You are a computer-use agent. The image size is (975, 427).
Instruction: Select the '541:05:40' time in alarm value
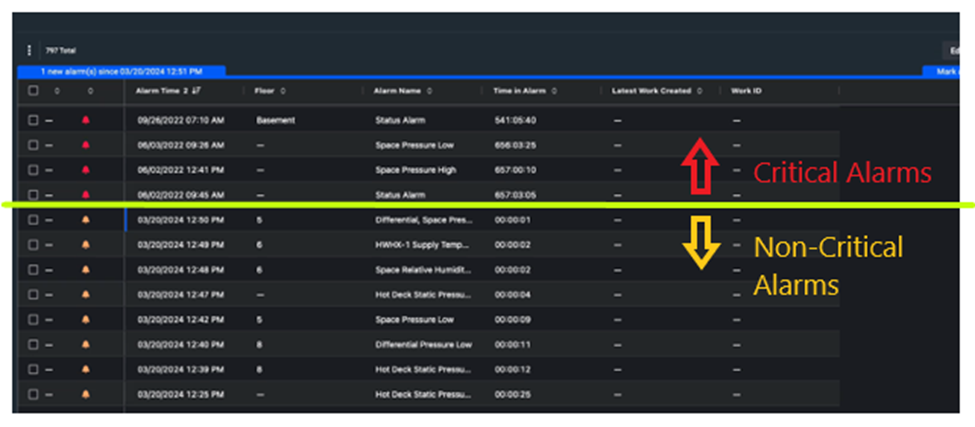[515, 121]
